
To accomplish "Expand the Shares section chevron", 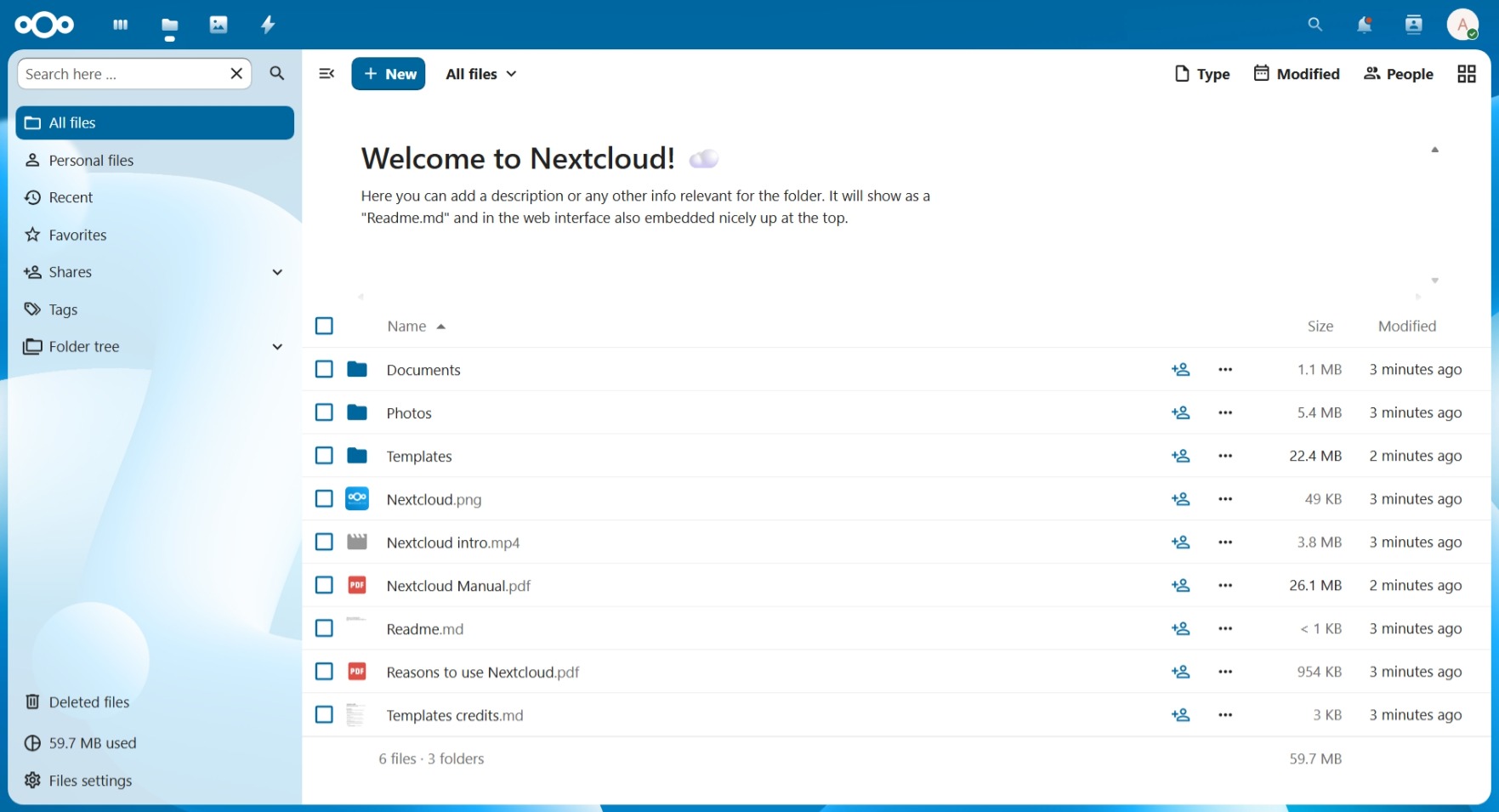I will pos(277,272).
